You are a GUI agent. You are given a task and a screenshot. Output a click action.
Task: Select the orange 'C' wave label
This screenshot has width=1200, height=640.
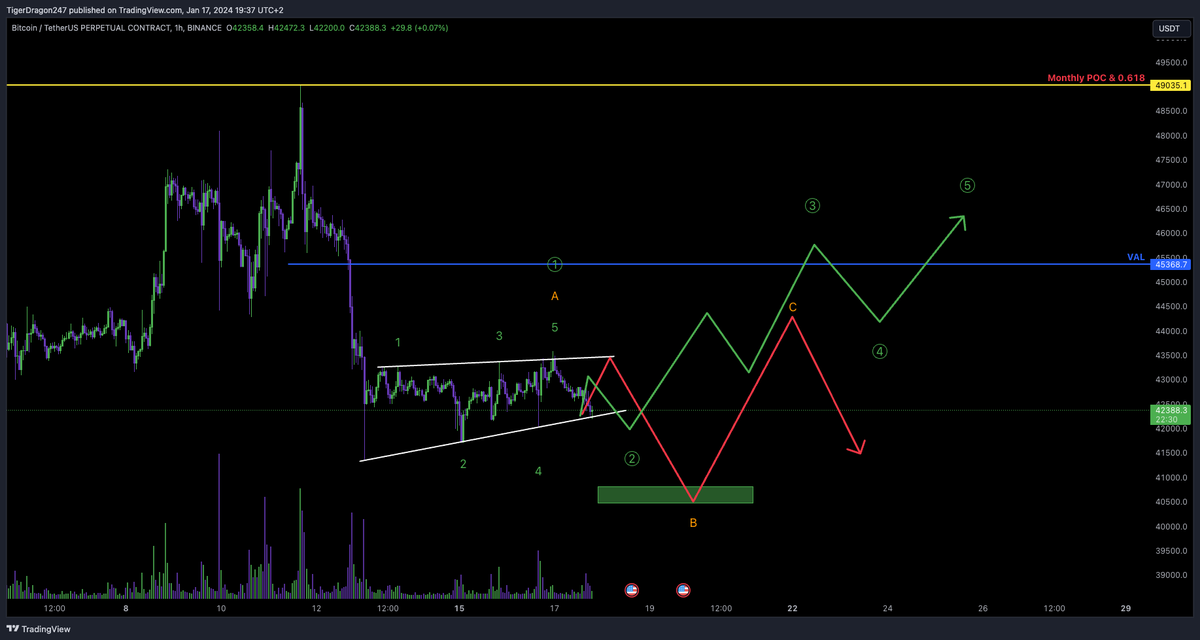click(x=793, y=307)
